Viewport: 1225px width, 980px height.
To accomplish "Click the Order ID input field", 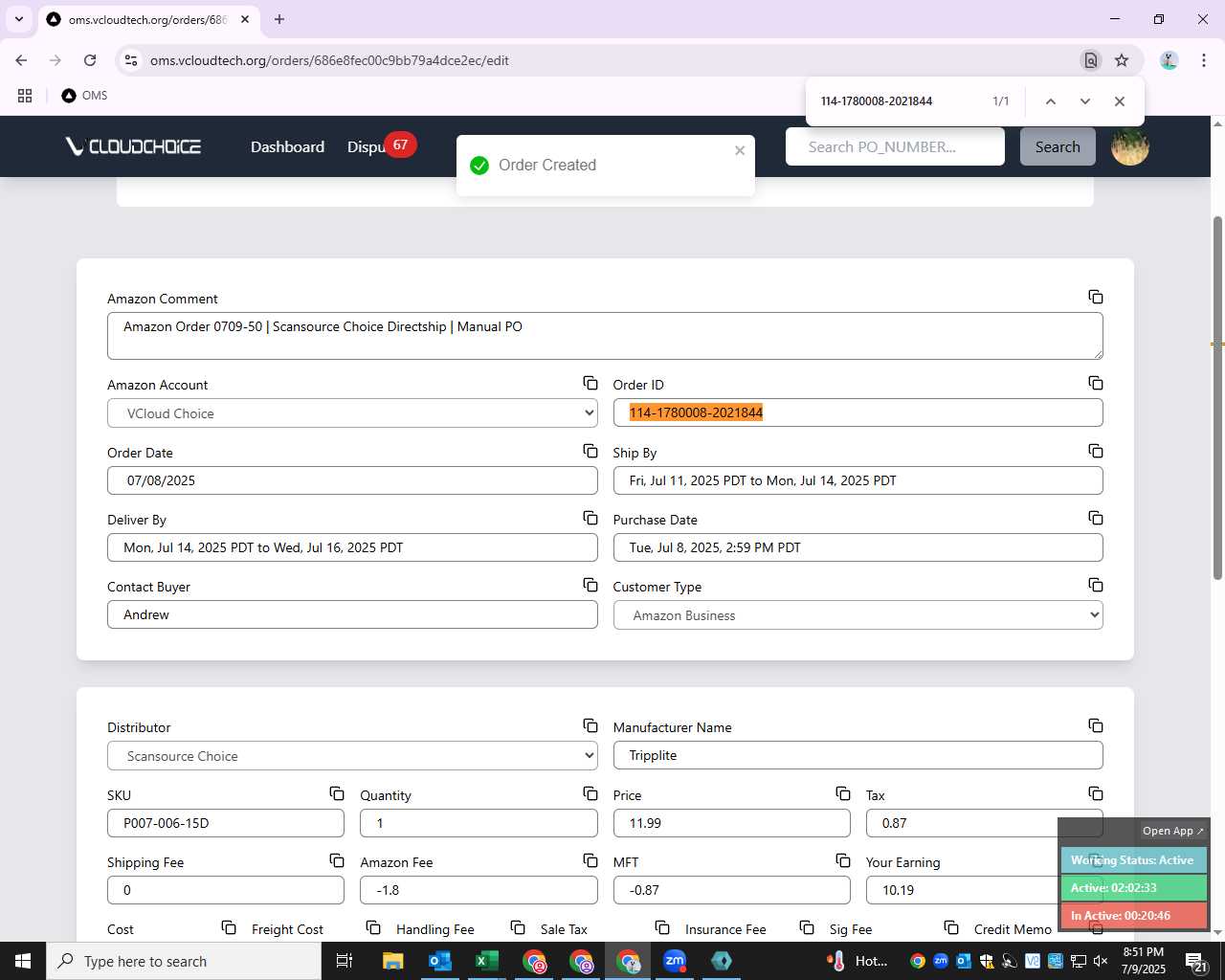I will pos(857,413).
